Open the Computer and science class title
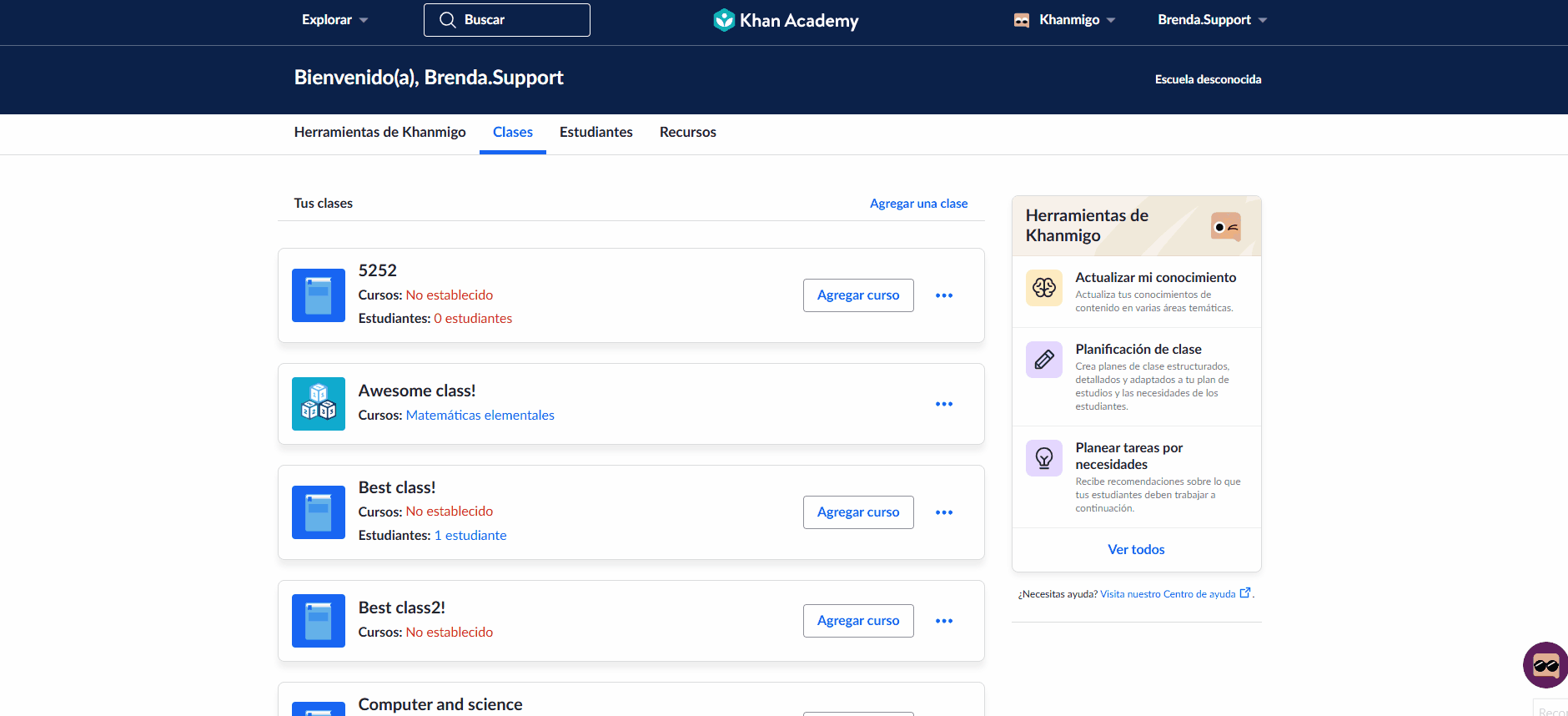 [440, 704]
